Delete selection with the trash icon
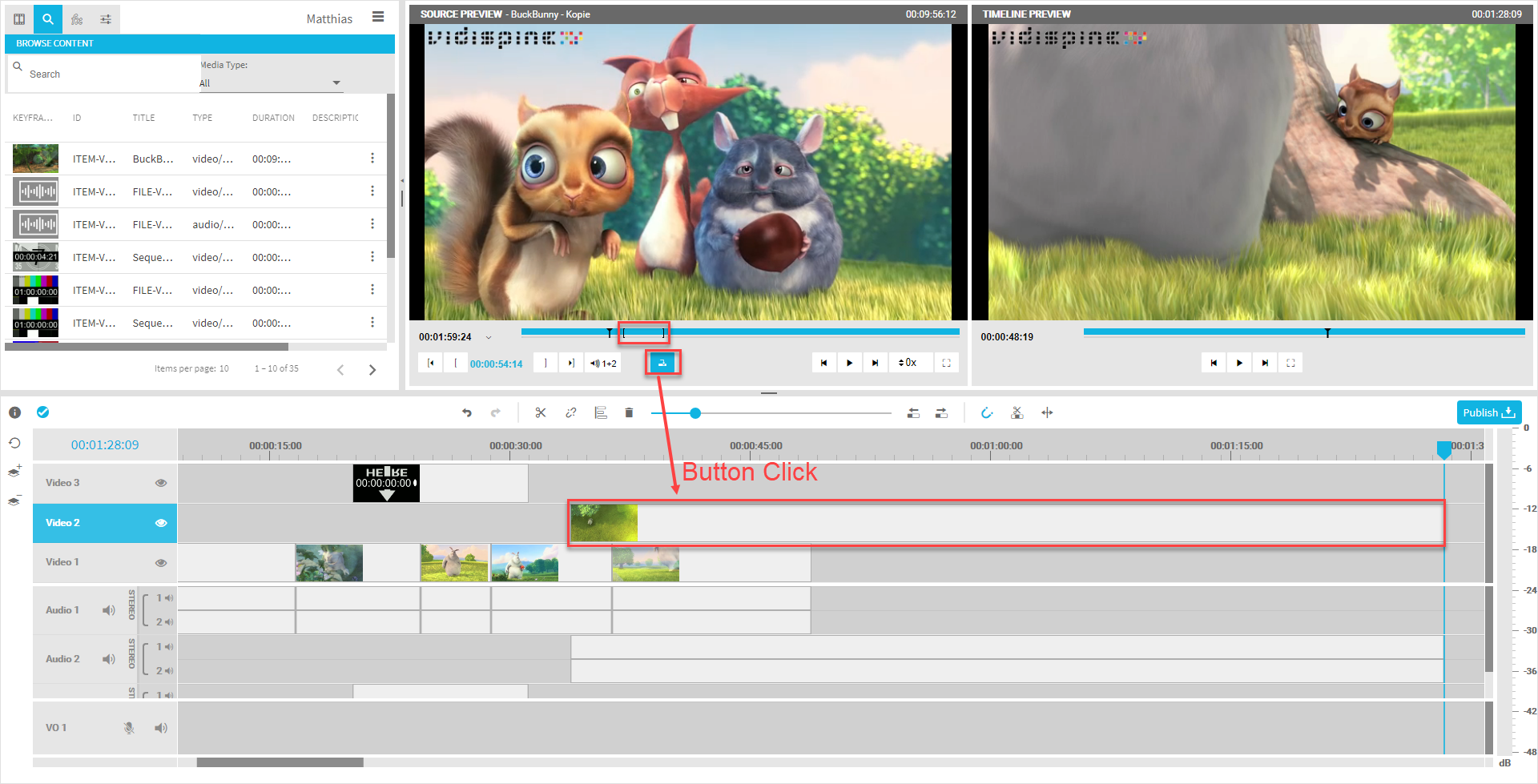Image resolution: width=1538 pixels, height=784 pixels. [629, 413]
